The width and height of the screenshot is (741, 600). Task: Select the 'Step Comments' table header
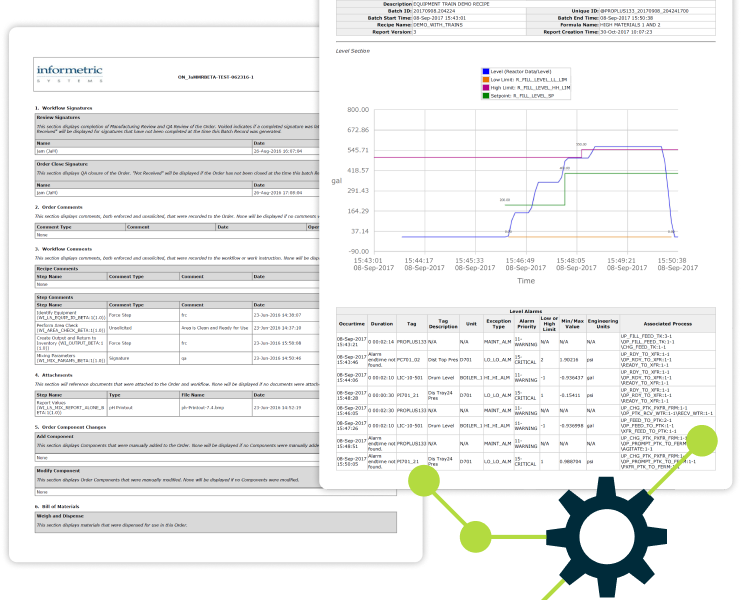tap(55, 298)
